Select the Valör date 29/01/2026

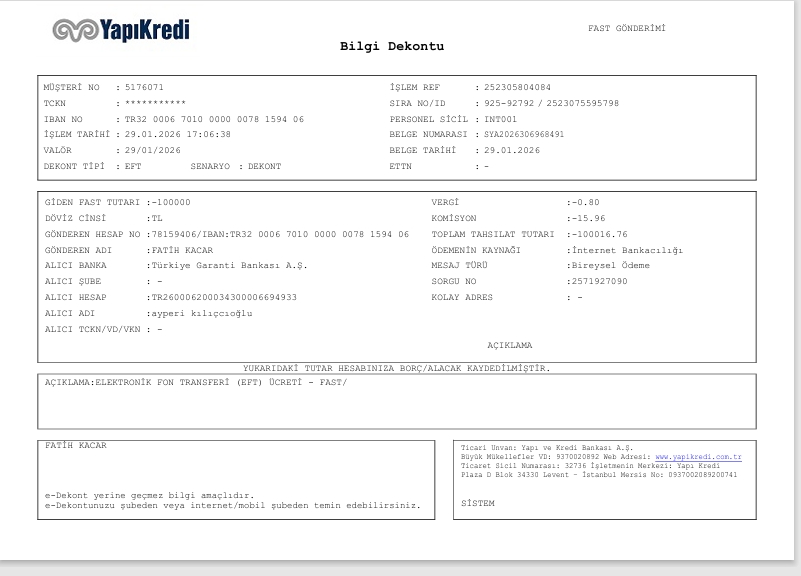(x=153, y=150)
